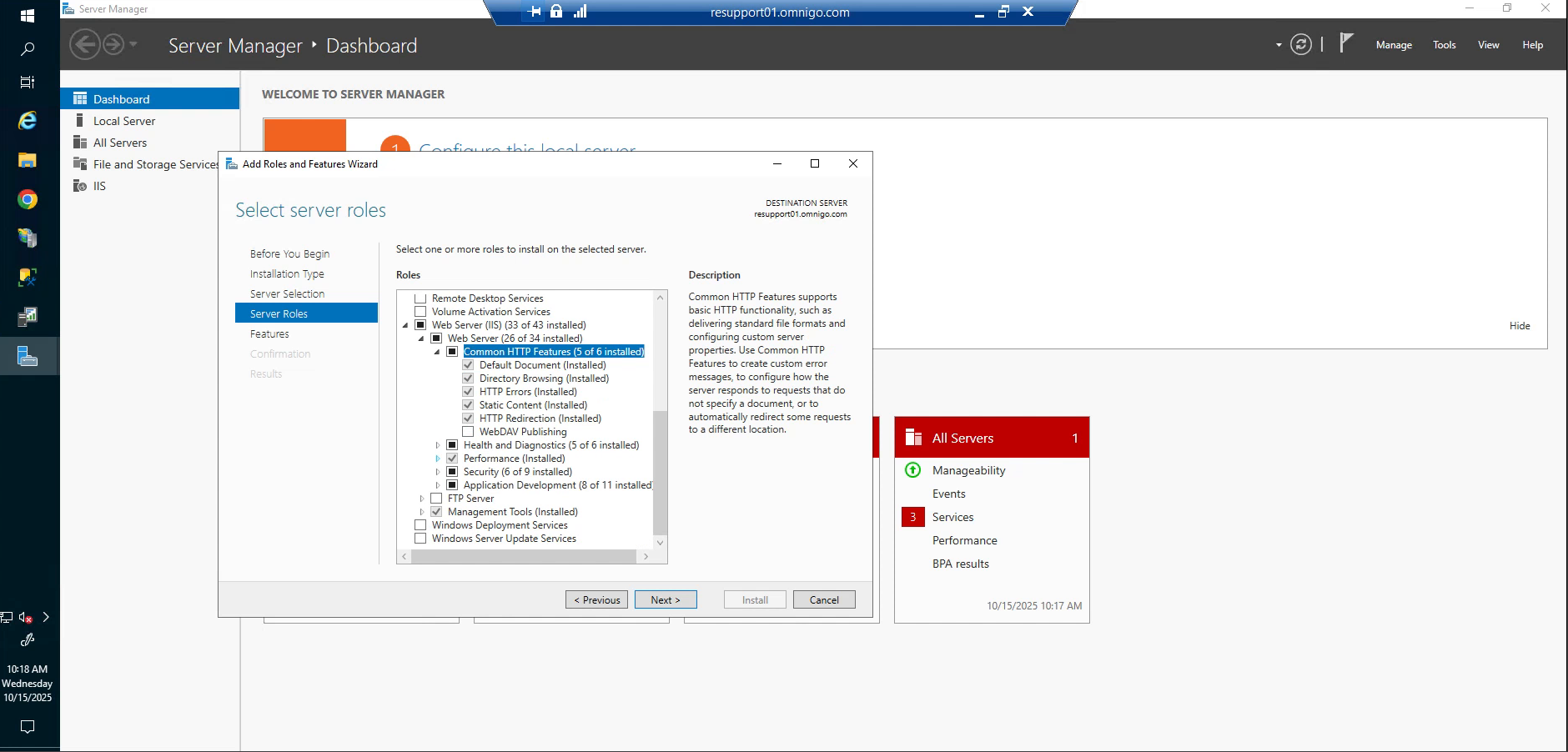Screen dimensions: 1568x752
Task: Click Next in the wizard
Action: coord(665,599)
